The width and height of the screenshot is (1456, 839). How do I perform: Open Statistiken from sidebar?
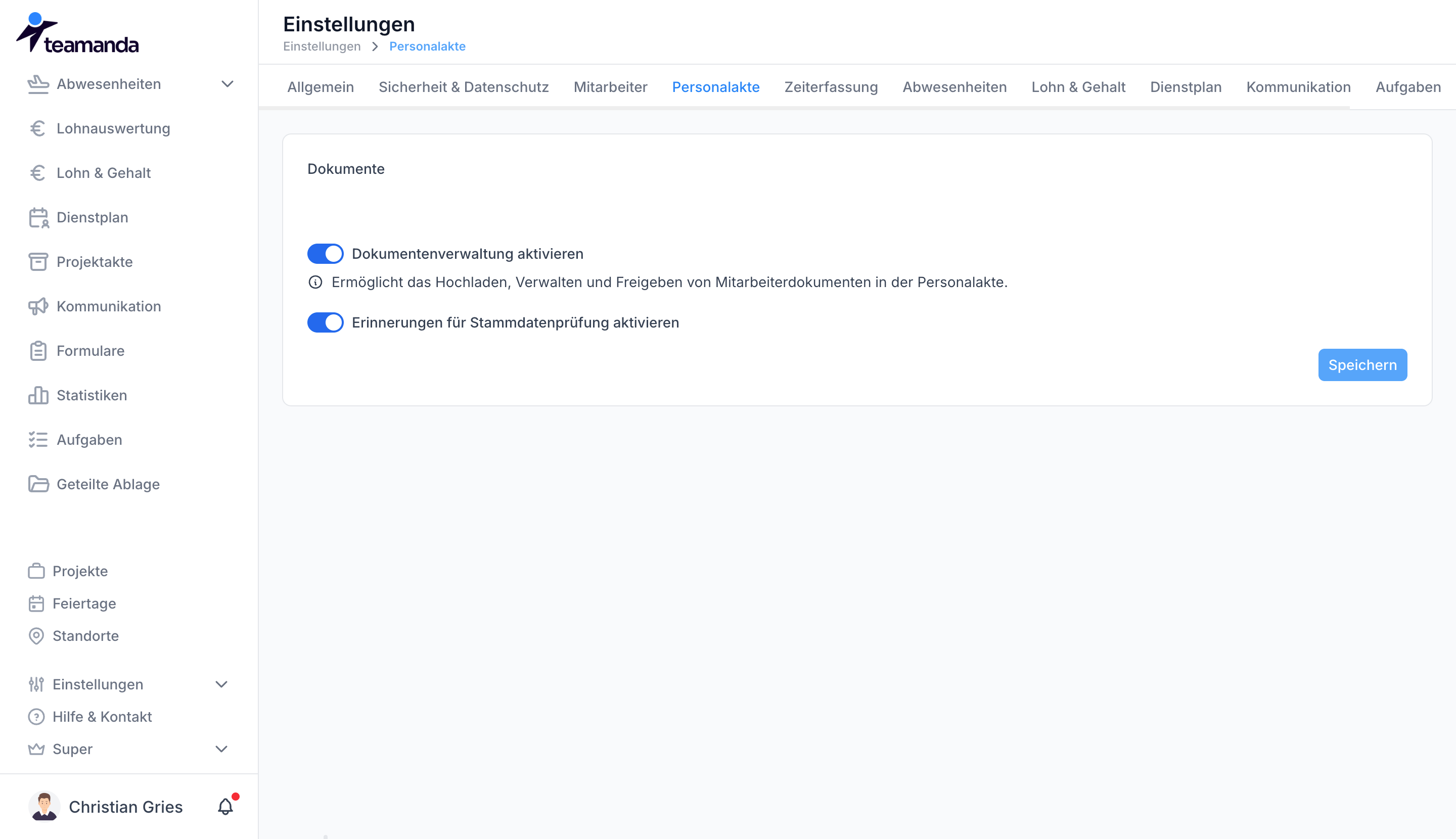[x=92, y=395]
